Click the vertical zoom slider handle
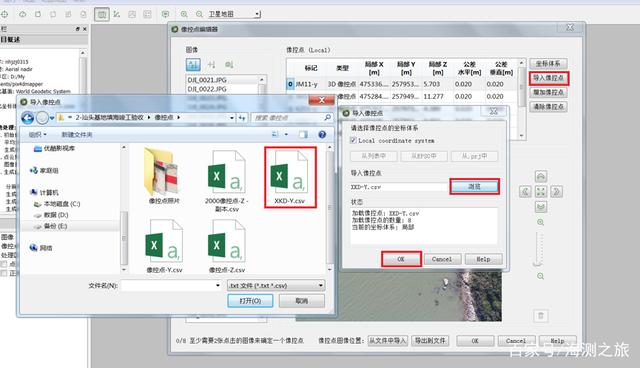The width and height of the screenshot is (640, 368). tap(538, 264)
